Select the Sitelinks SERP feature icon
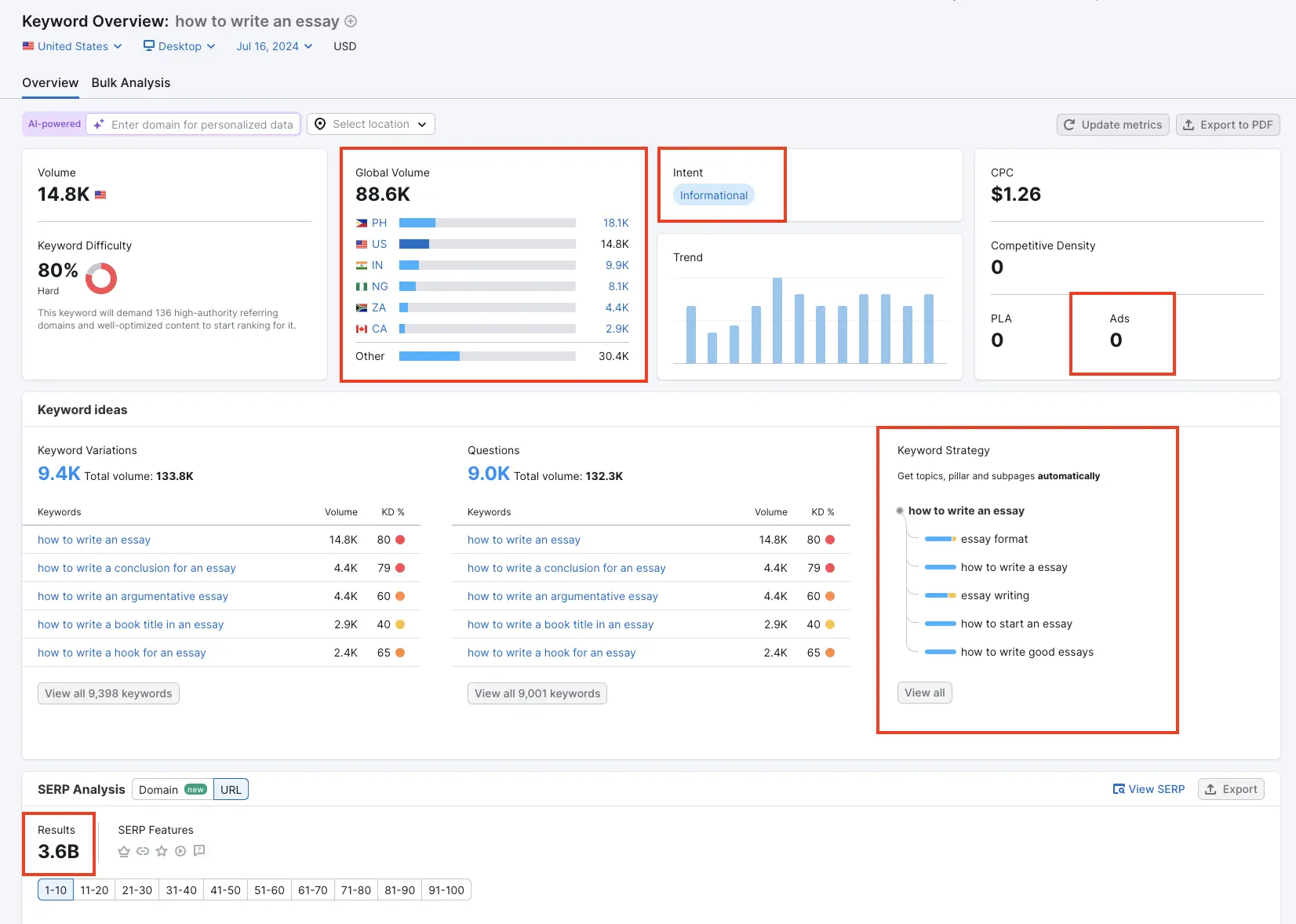Screen dimensions: 1296x924 [x=143, y=851]
